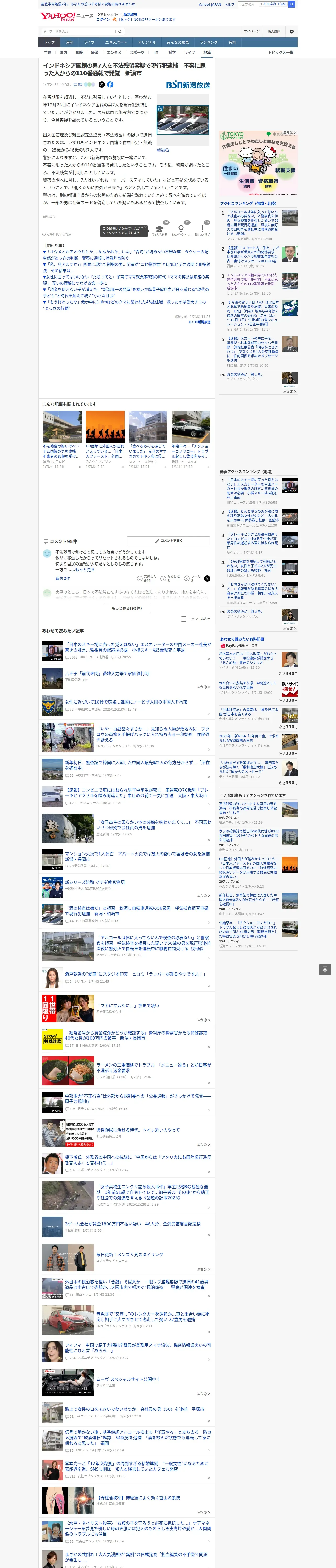Open the 地域 category
The width and height of the screenshot is (336, 1568).
coord(207,52)
